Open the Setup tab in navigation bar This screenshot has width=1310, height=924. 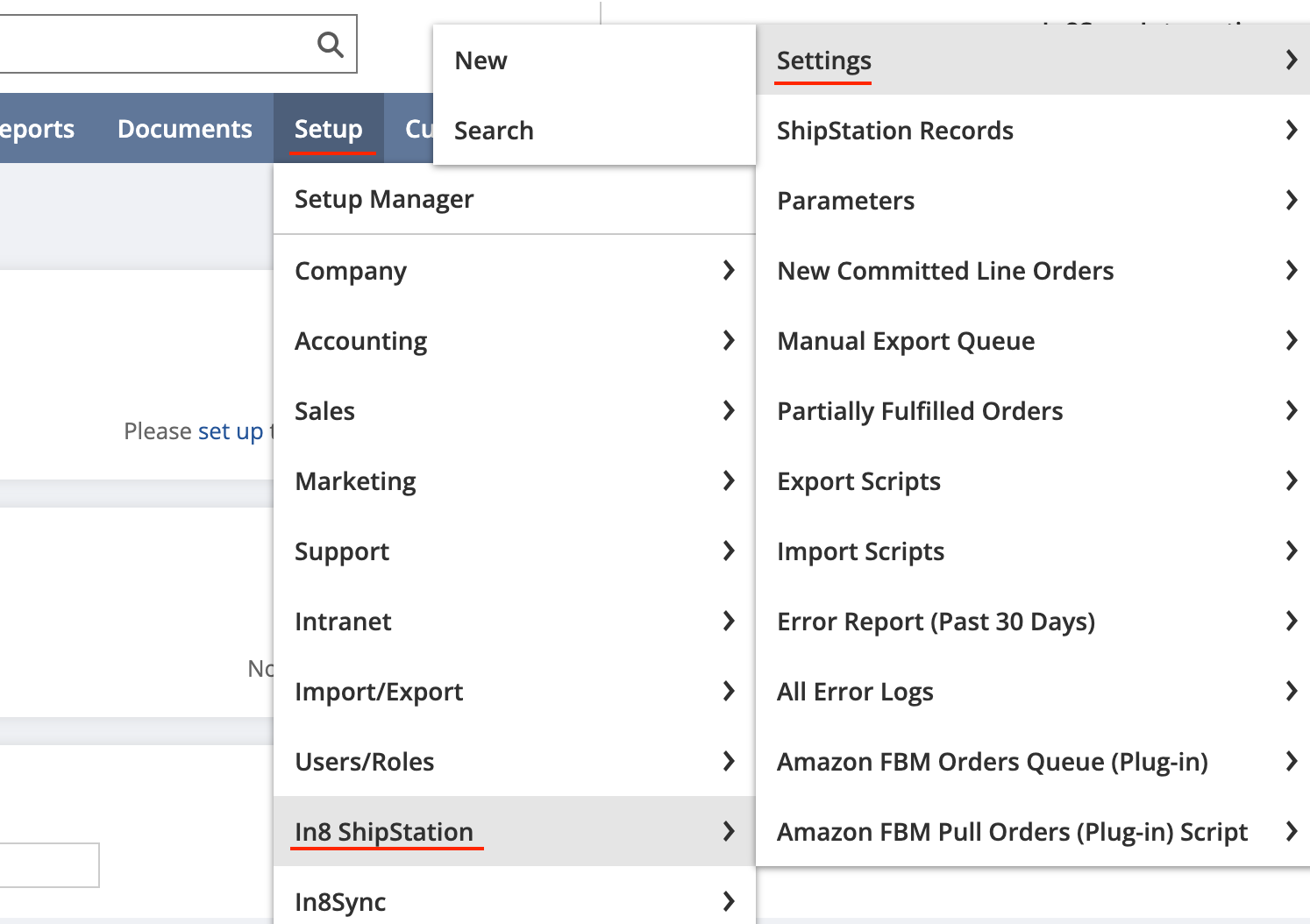tap(328, 129)
